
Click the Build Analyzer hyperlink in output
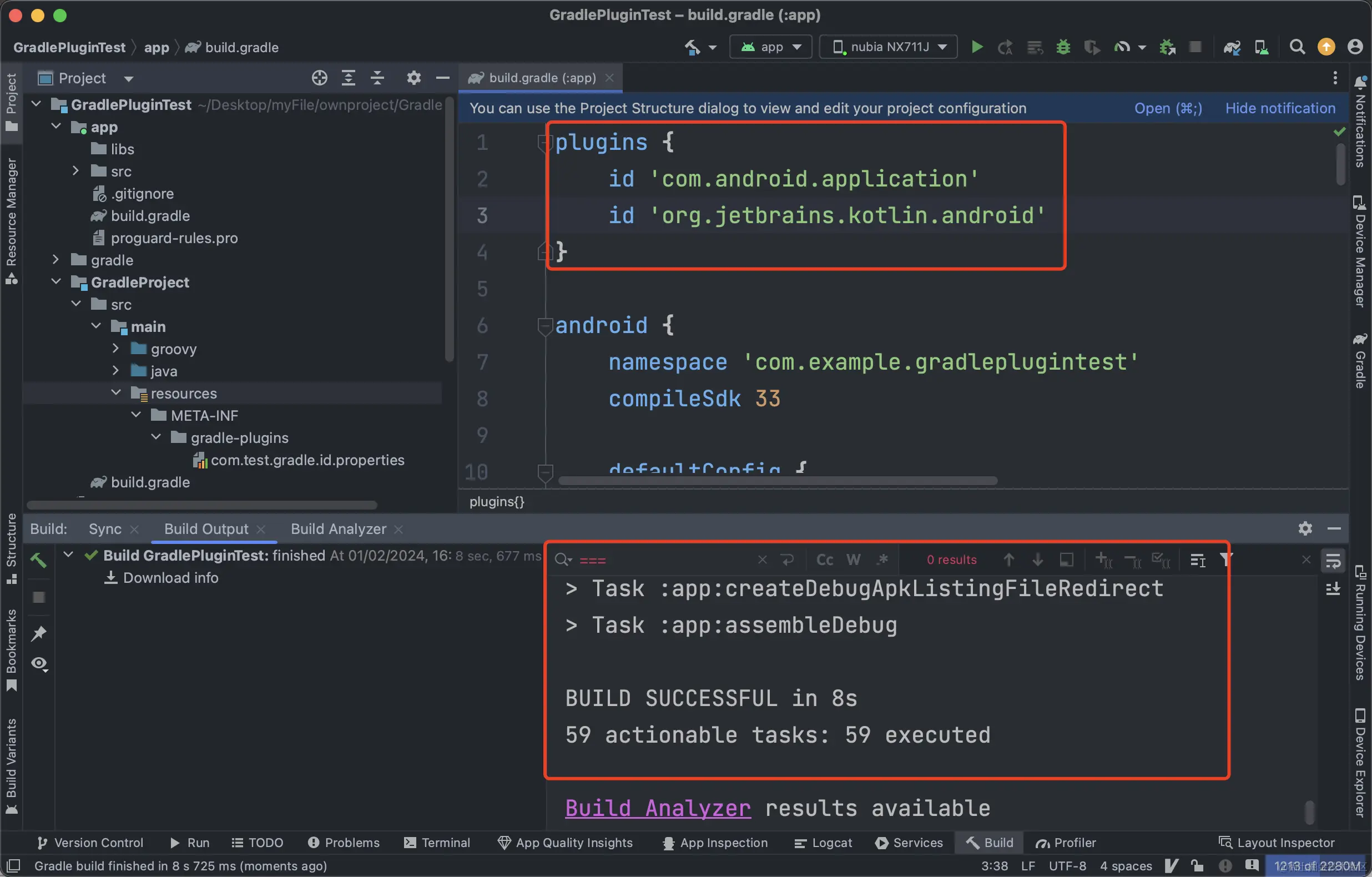coord(658,808)
